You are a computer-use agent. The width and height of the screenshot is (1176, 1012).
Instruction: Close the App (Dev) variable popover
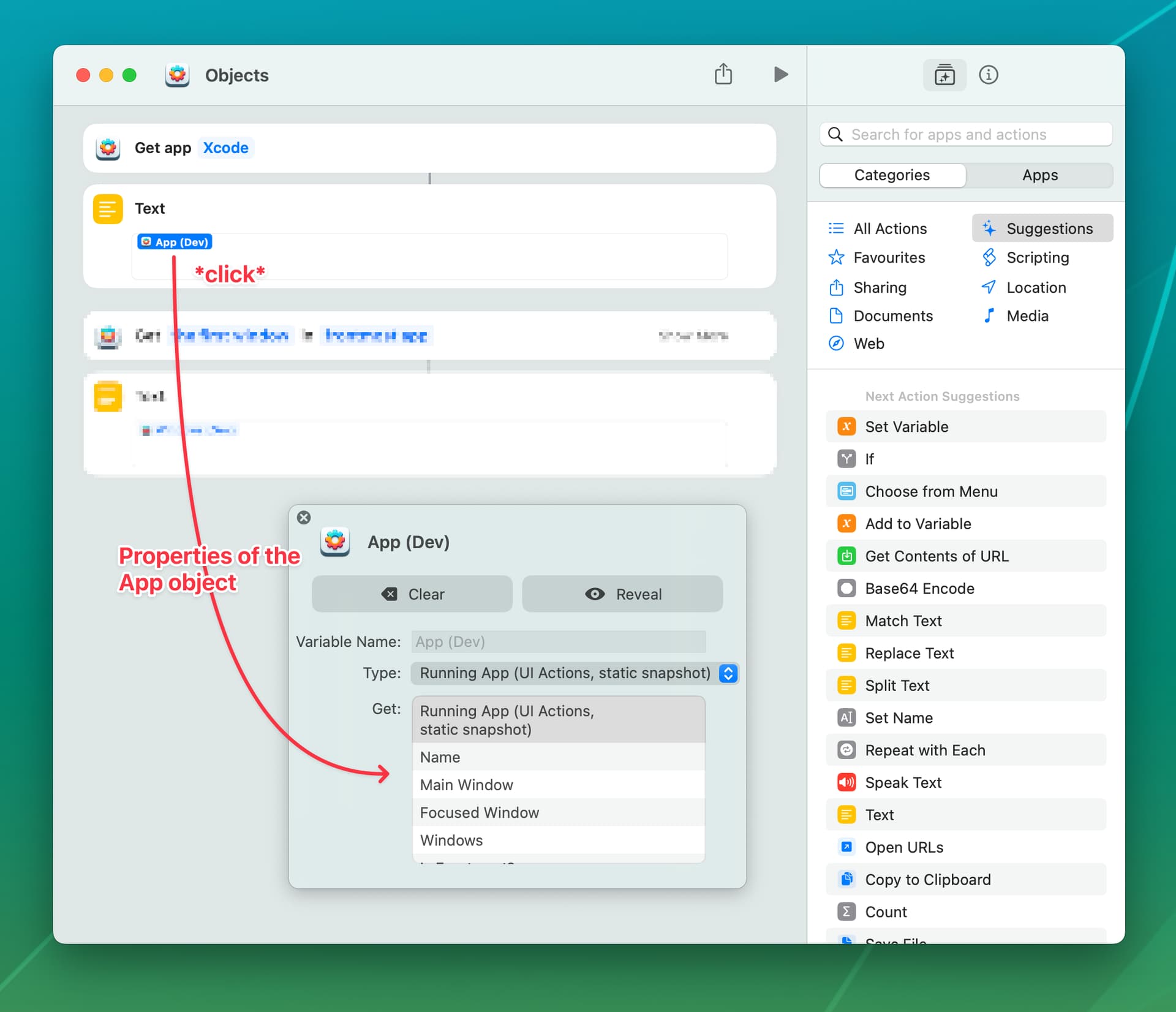[304, 518]
